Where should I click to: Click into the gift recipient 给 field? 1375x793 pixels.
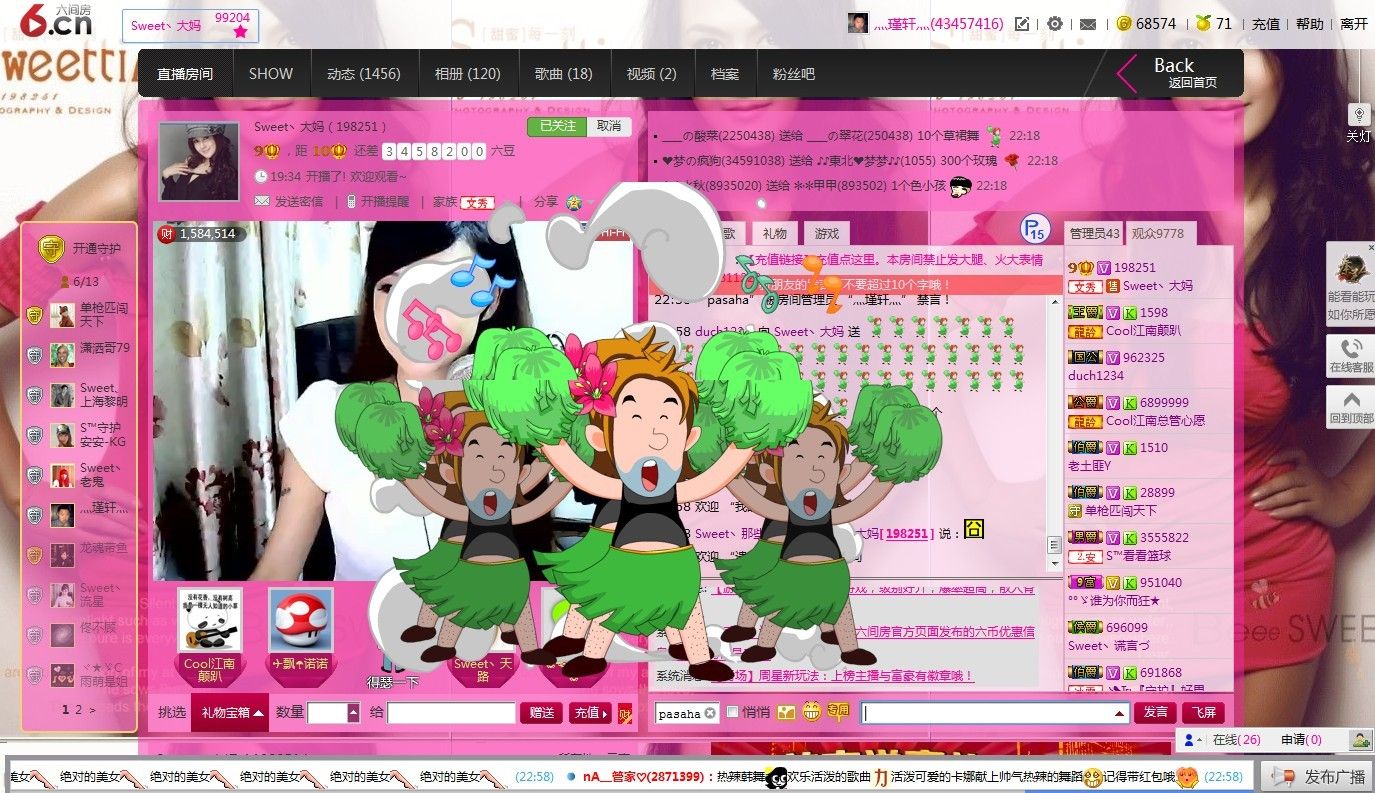pyautogui.click(x=451, y=713)
